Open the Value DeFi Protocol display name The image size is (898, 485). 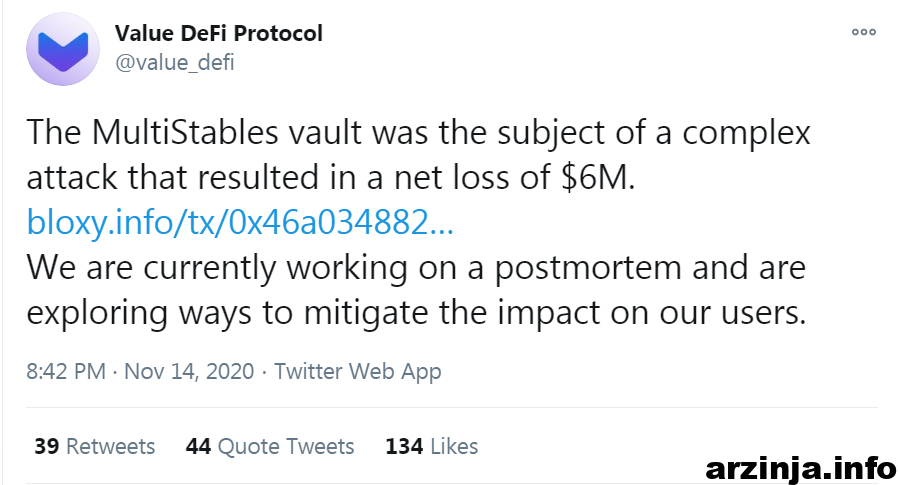pyautogui.click(x=219, y=33)
